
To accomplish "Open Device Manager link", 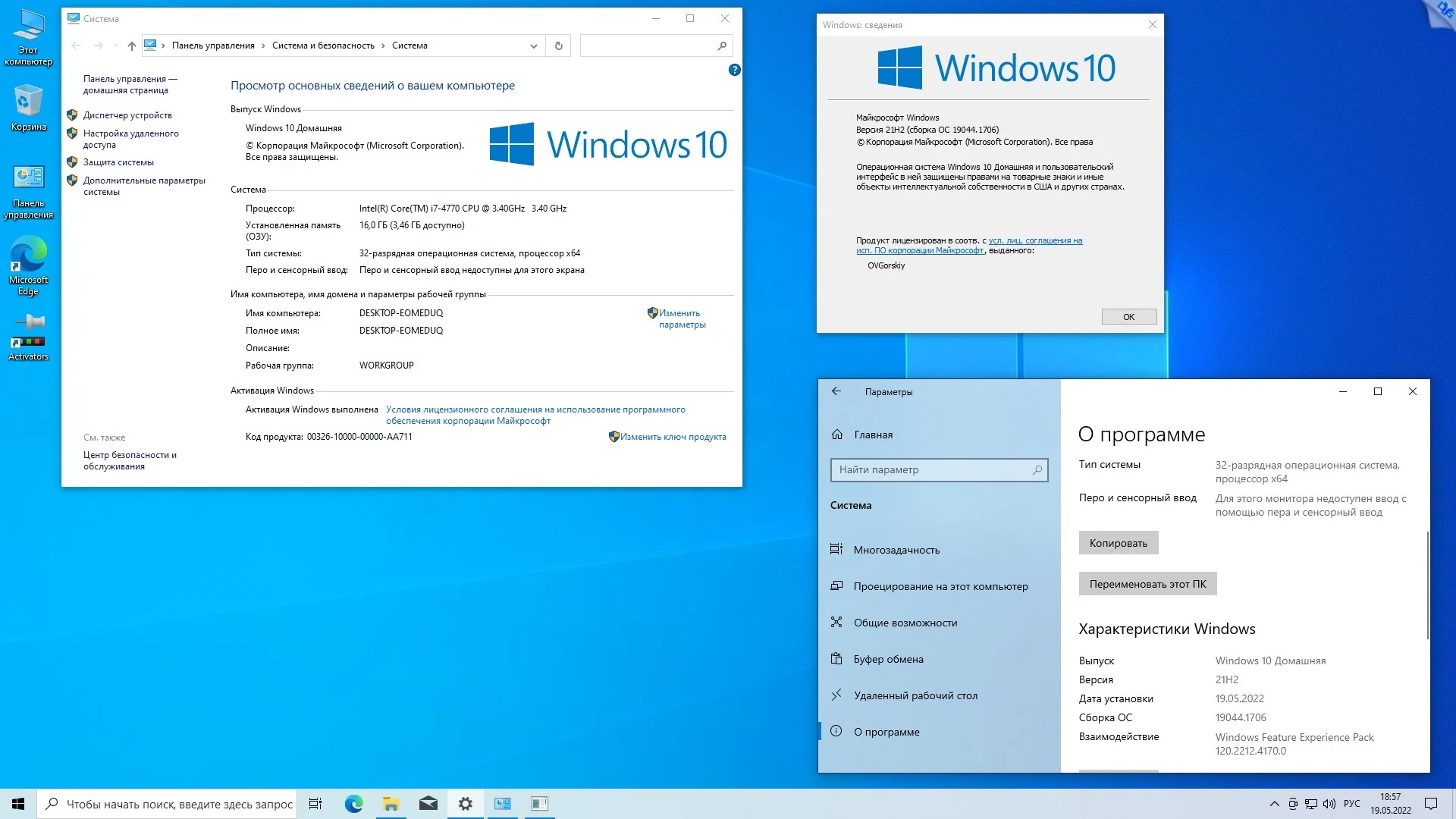I will coord(127,115).
